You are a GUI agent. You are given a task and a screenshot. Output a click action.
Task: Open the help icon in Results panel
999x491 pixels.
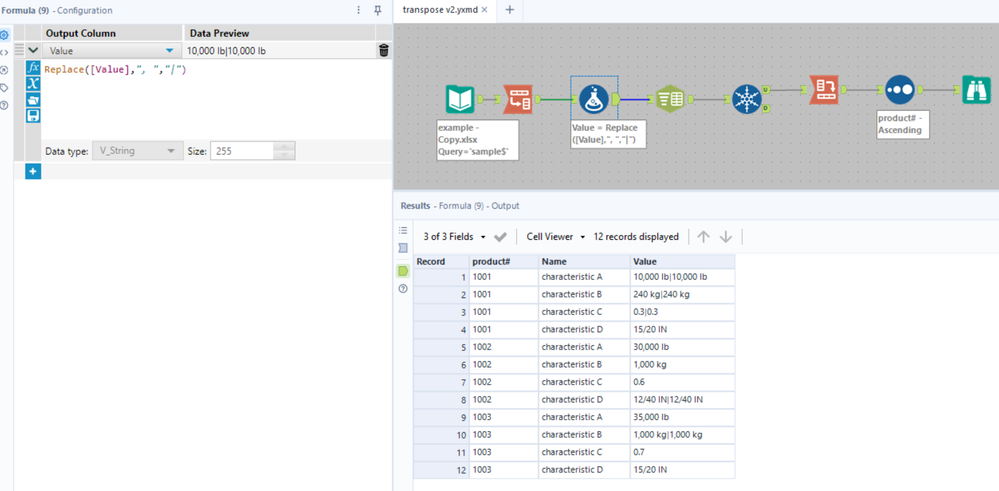pos(403,288)
